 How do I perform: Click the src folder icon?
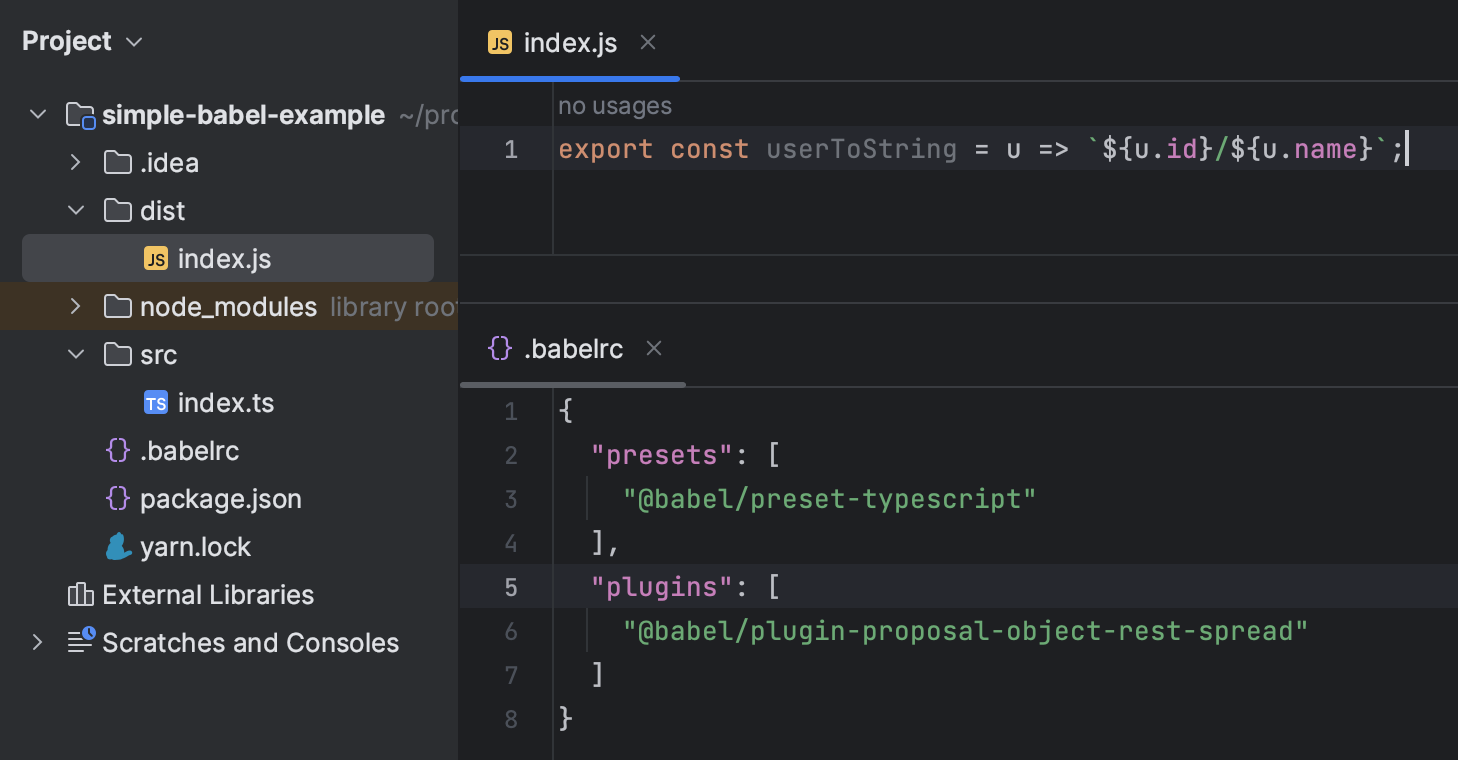coord(118,354)
